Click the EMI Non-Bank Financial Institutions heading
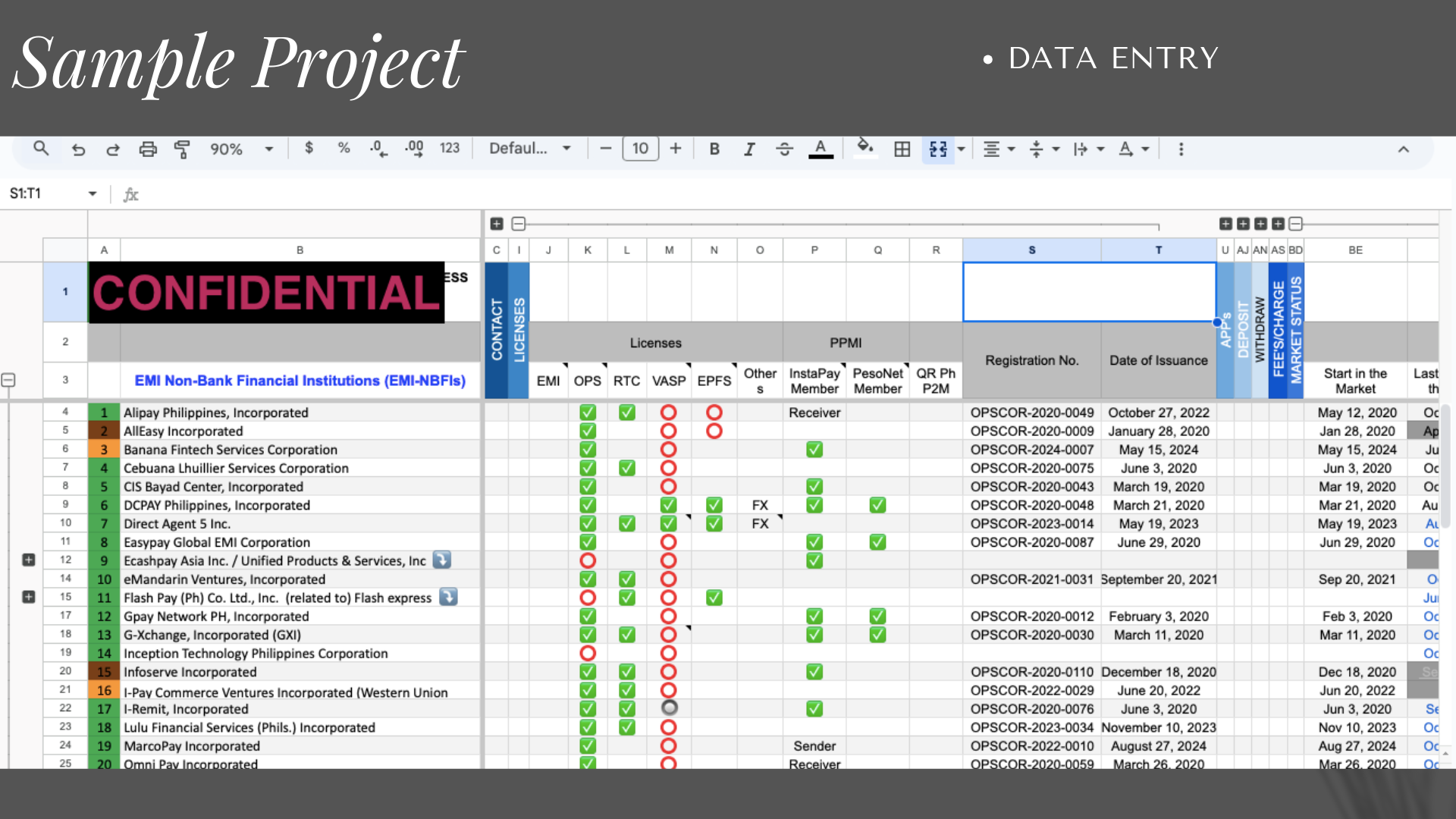The width and height of the screenshot is (1456, 819). [300, 381]
